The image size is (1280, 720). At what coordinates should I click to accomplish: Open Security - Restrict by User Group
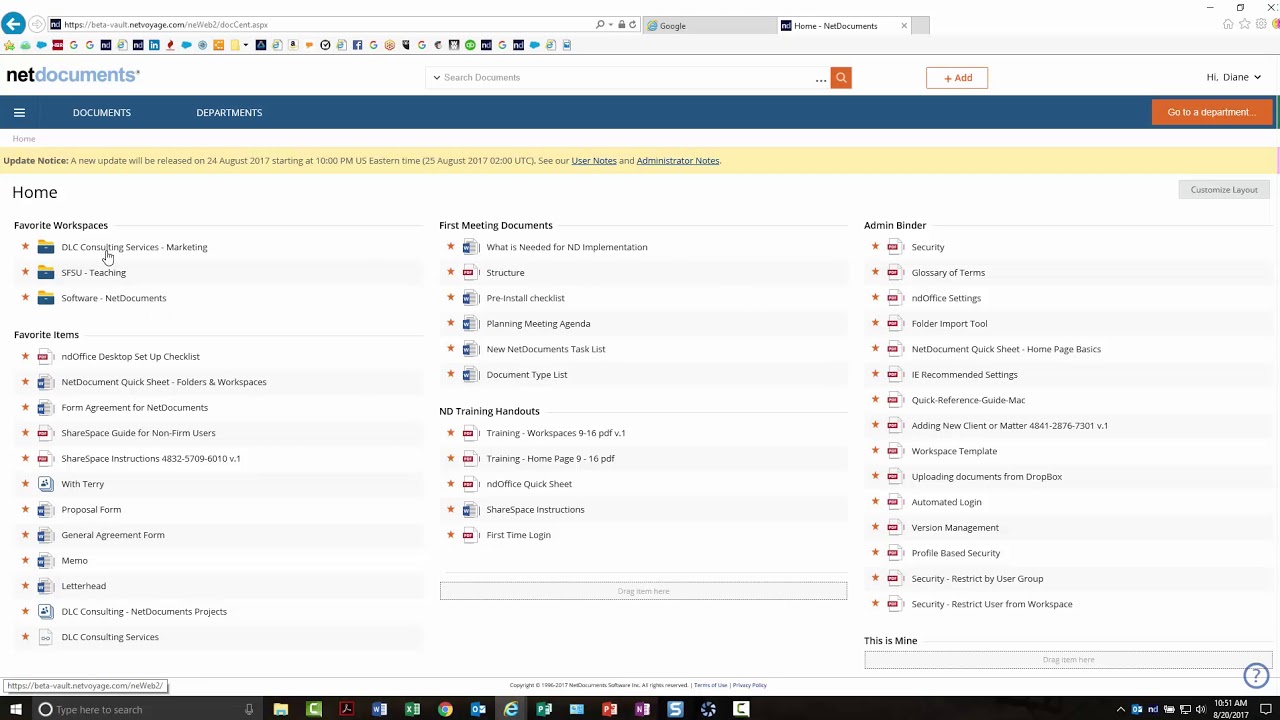tap(977, 579)
